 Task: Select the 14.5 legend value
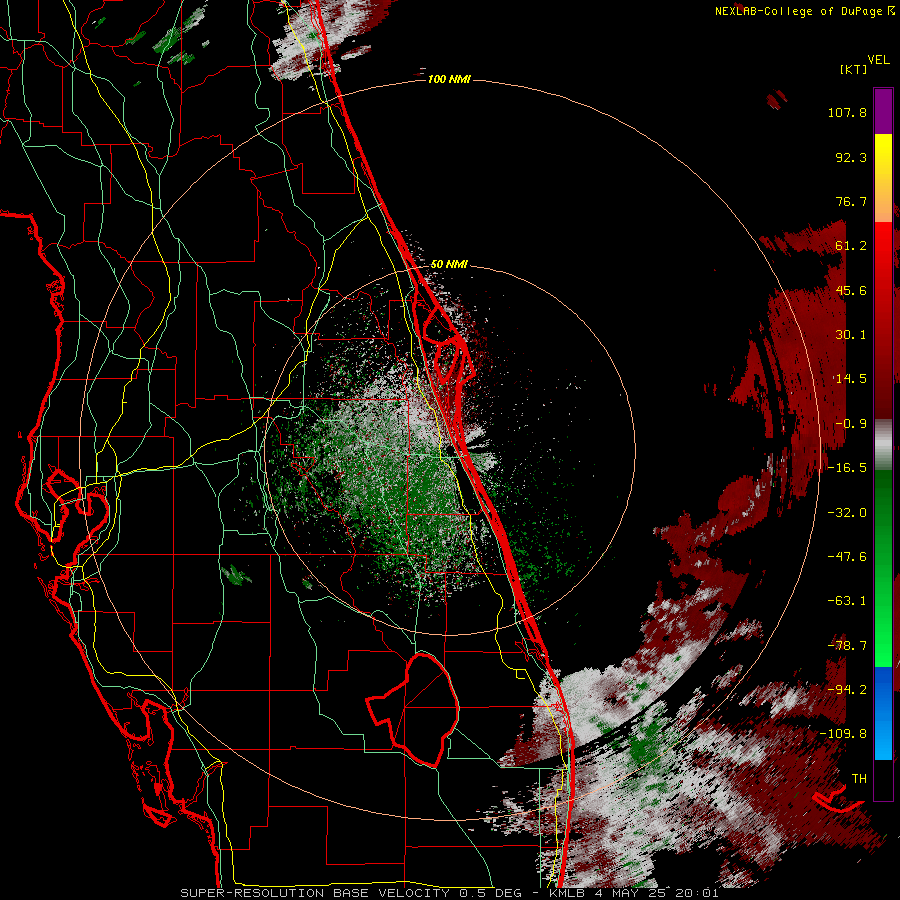point(851,379)
